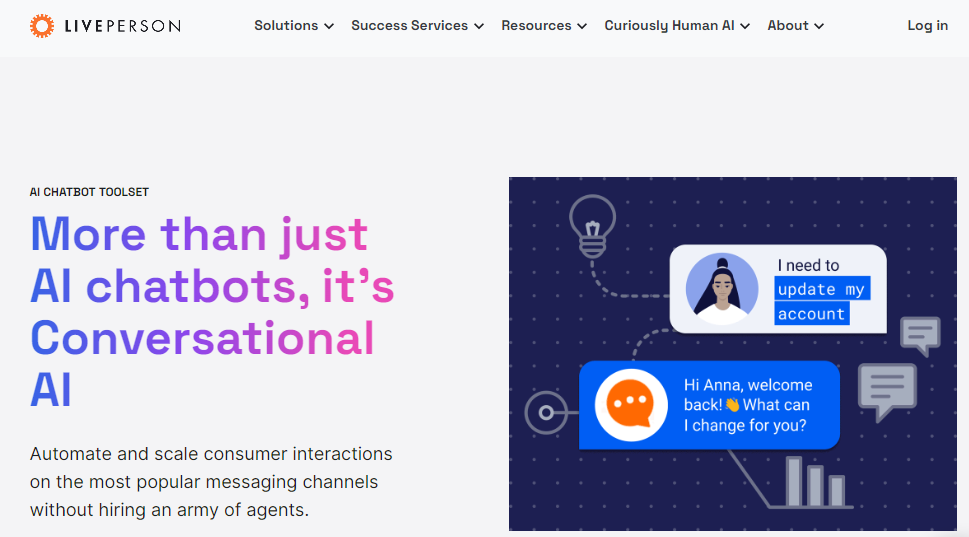The width and height of the screenshot is (969, 537).
Task: Click the circular target icon left of blue bubble
Action: click(x=546, y=413)
